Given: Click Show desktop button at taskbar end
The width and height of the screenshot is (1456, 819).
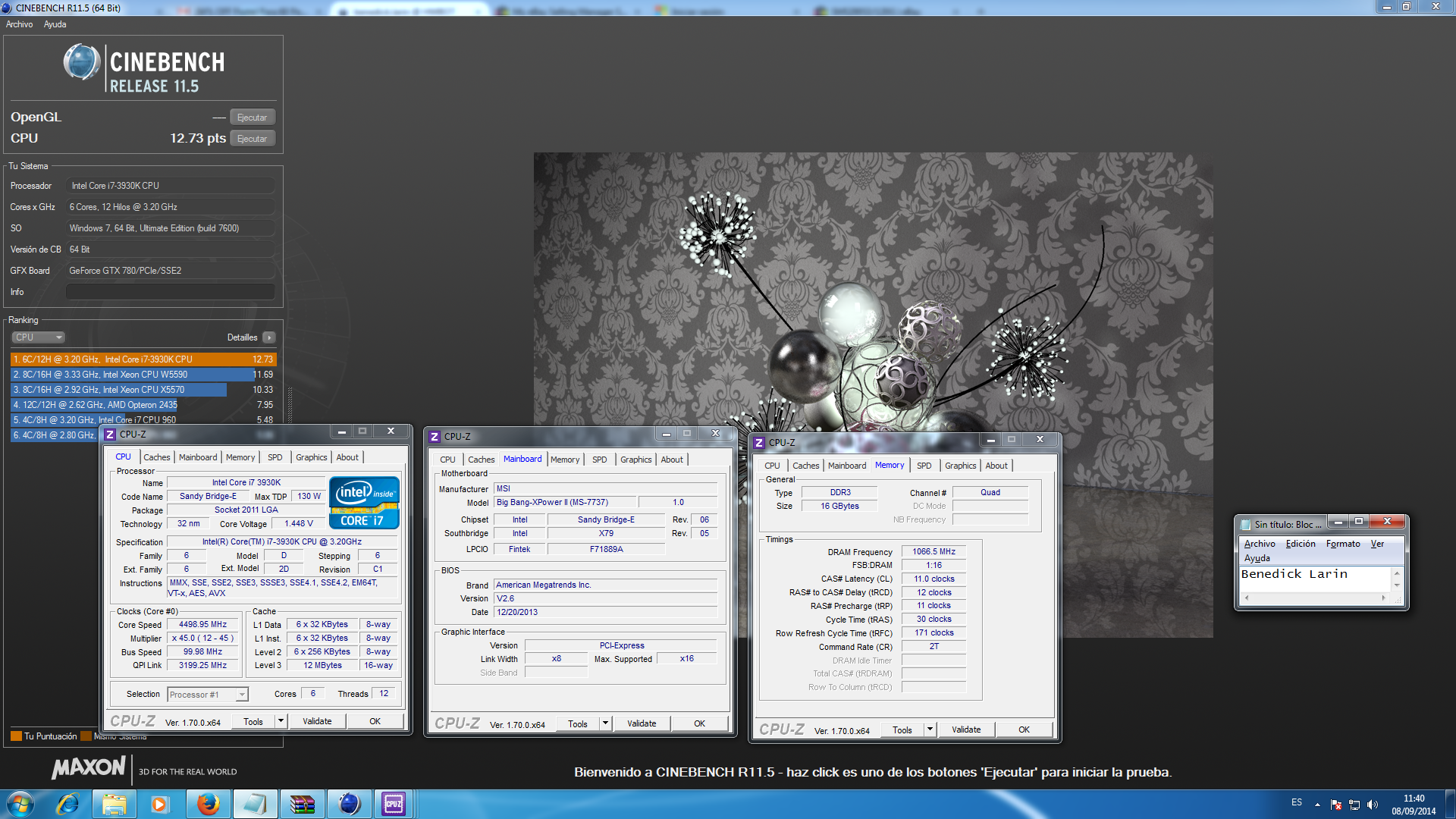Looking at the screenshot, I should click(x=1450, y=805).
